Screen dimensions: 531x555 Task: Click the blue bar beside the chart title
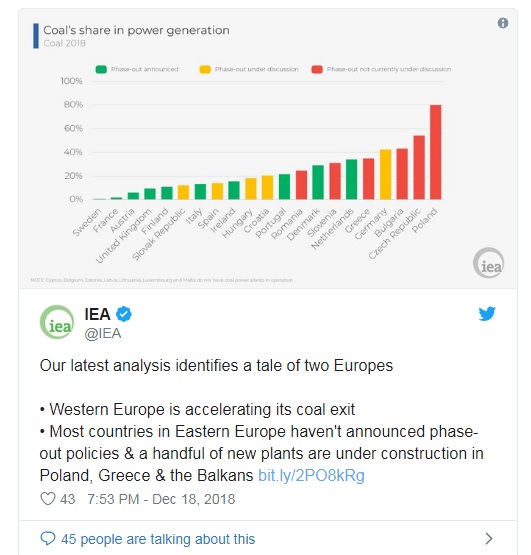tap(36, 36)
